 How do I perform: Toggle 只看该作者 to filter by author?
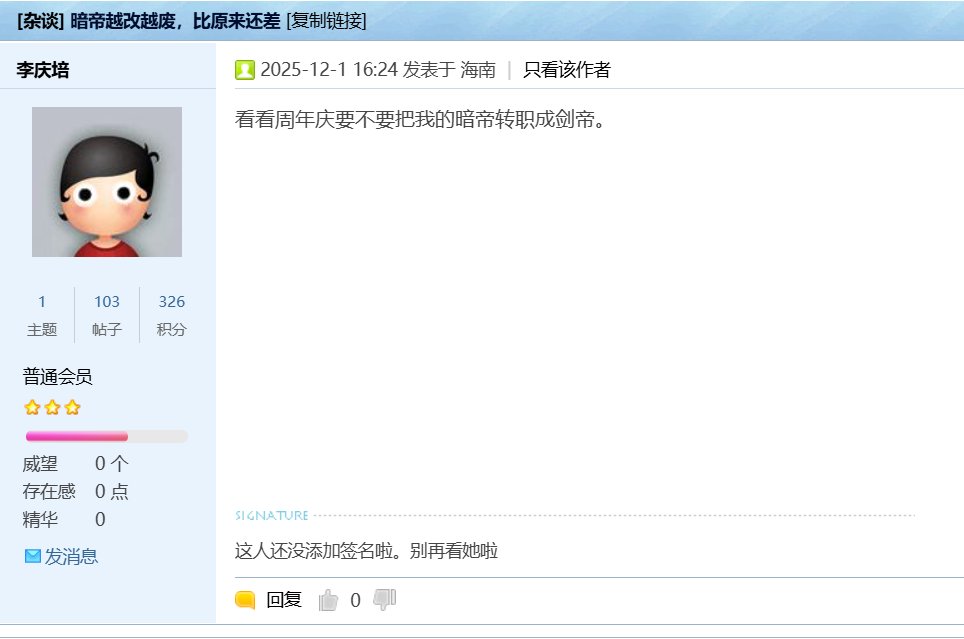(x=566, y=70)
